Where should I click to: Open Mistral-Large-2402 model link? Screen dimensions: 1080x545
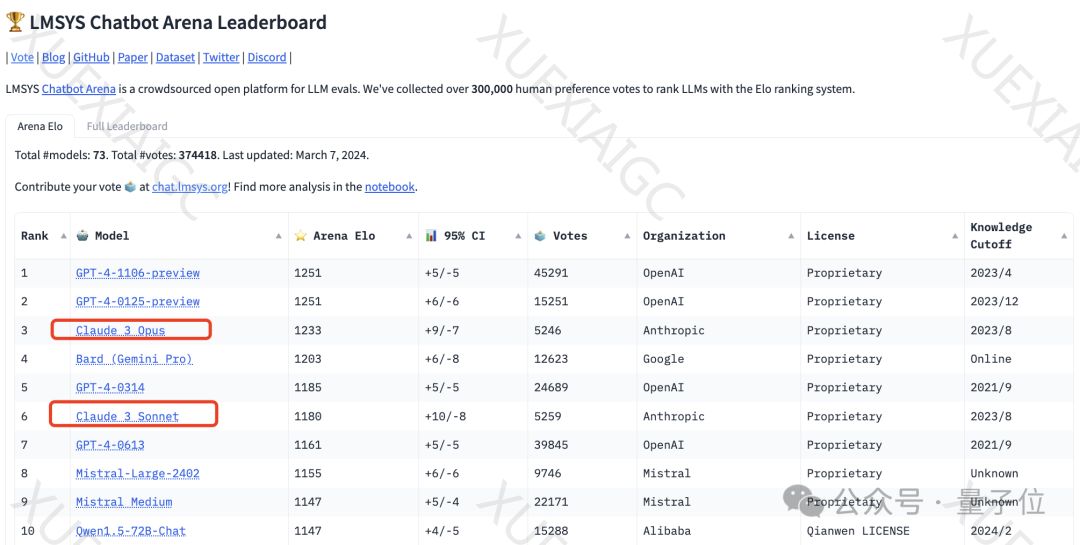pos(138,473)
